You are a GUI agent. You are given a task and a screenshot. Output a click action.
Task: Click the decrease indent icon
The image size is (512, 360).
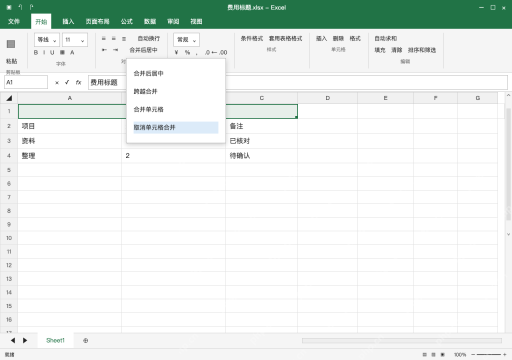[x=104, y=50]
